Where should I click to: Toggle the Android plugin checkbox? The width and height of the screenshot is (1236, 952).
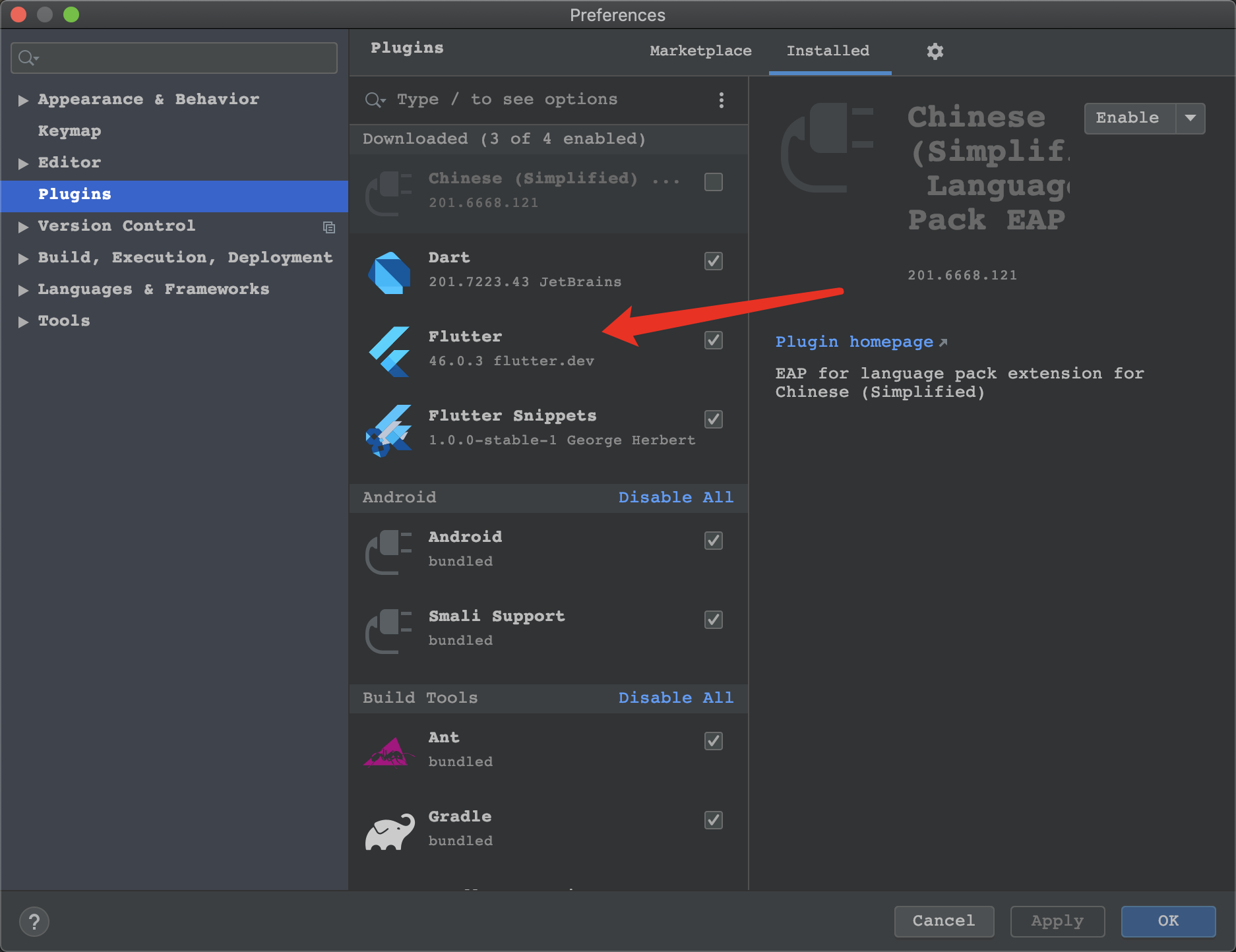(714, 541)
